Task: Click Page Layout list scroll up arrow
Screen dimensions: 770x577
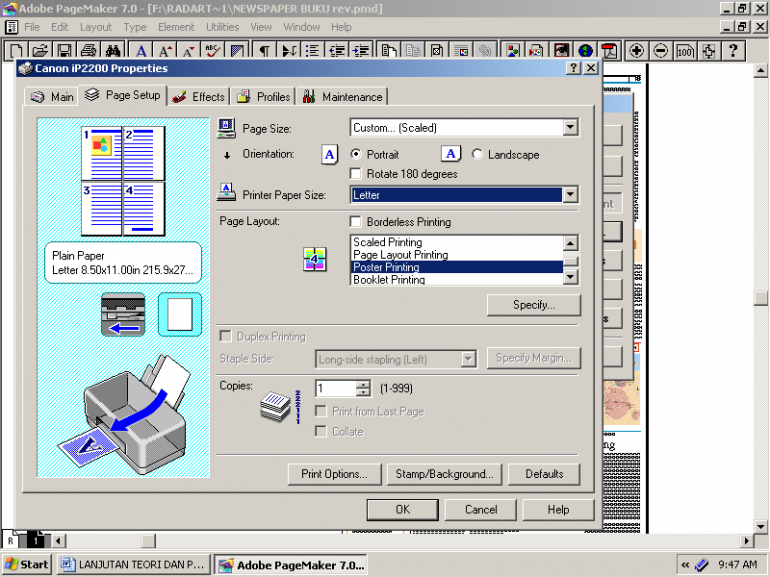Action: tap(570, 243)
